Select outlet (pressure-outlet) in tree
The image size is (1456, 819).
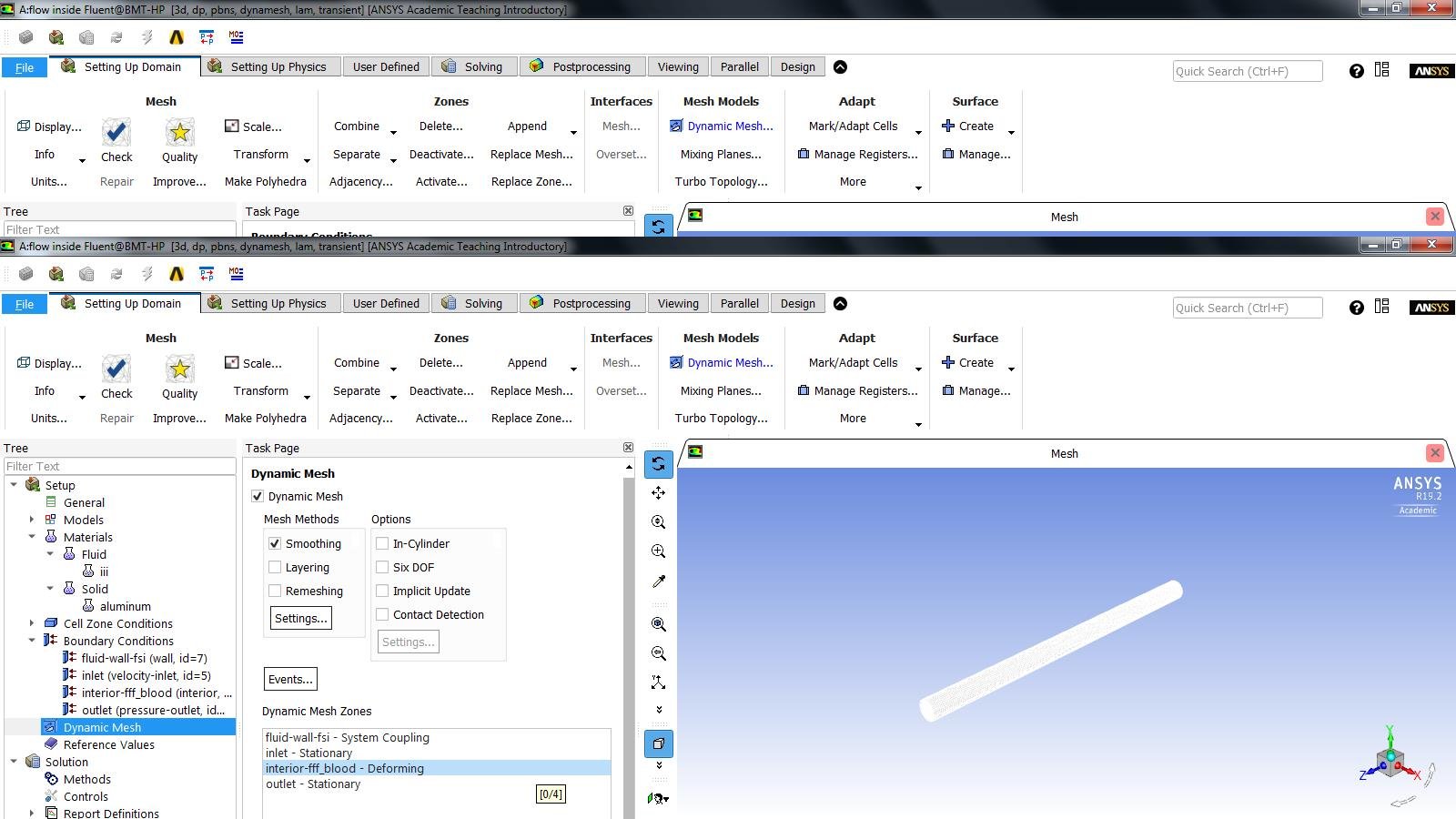pos(153,710)
